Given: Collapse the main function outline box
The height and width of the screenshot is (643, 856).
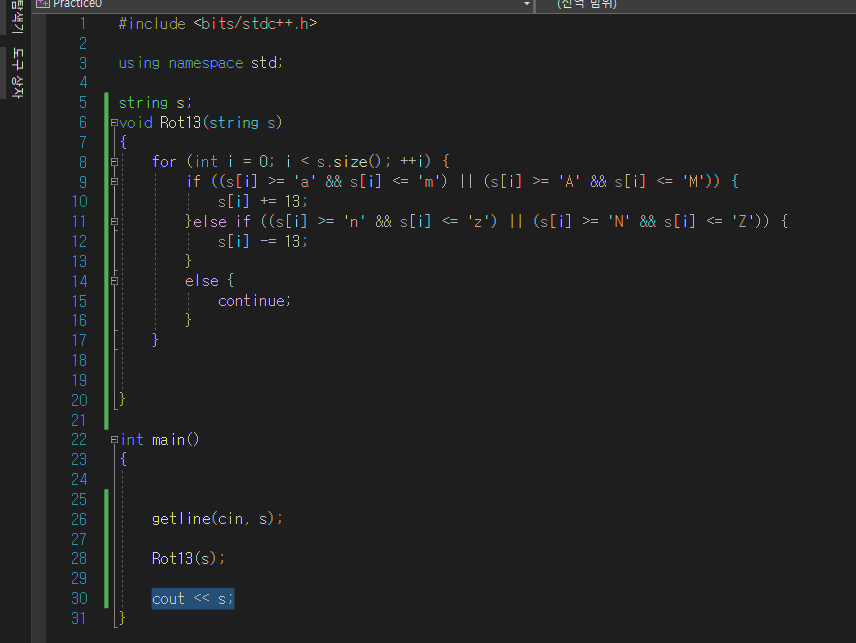Looking at the screenshot, I should point(115,440).
